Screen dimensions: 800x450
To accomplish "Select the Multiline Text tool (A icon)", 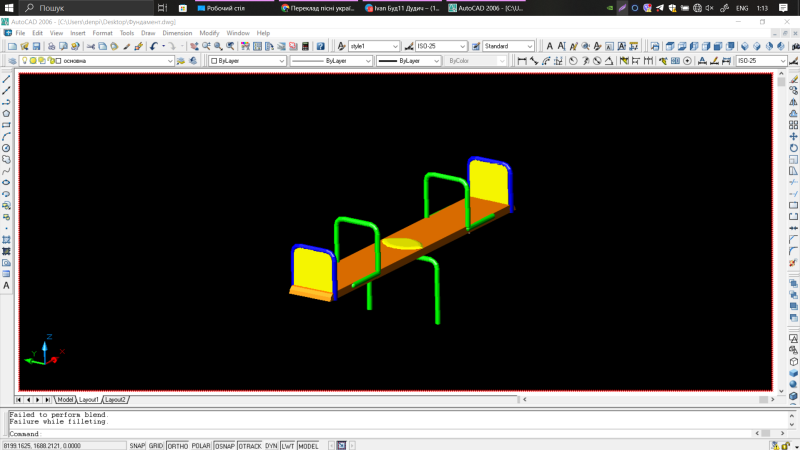I will pos(6,285).
